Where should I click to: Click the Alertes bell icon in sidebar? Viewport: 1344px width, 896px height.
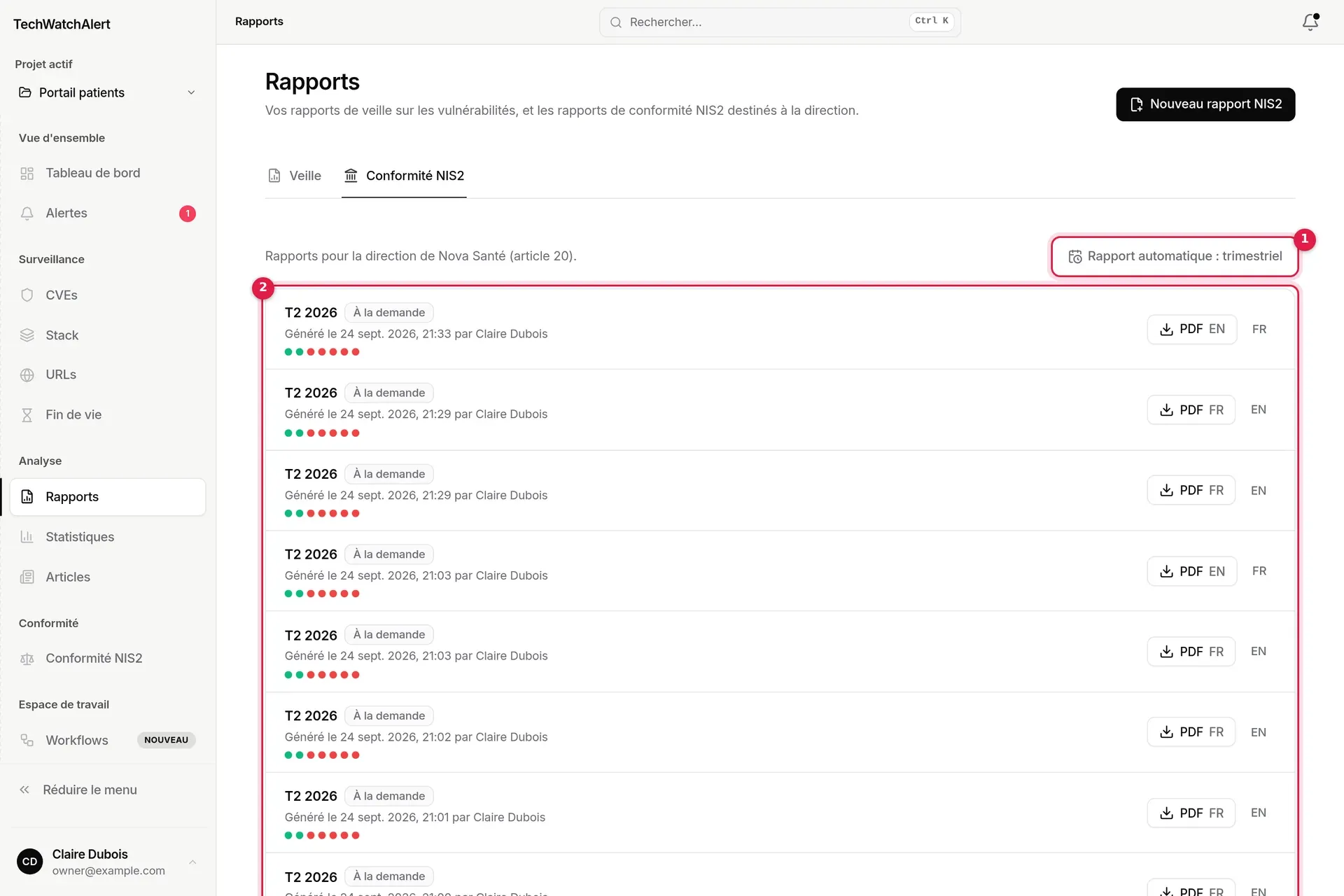point(27,213)
